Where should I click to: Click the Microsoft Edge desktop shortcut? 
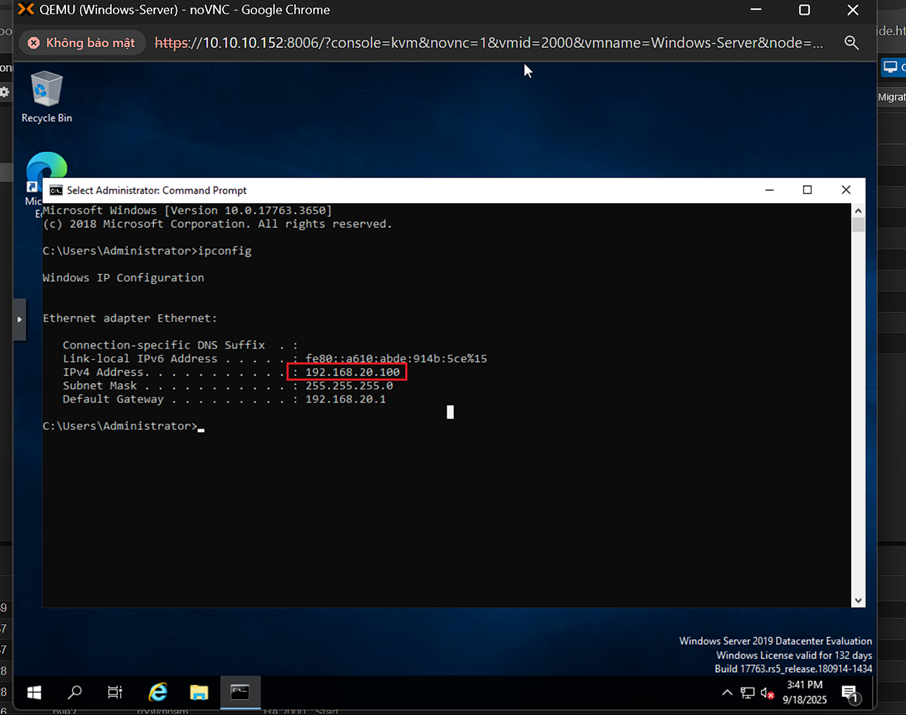click(45, 170)
